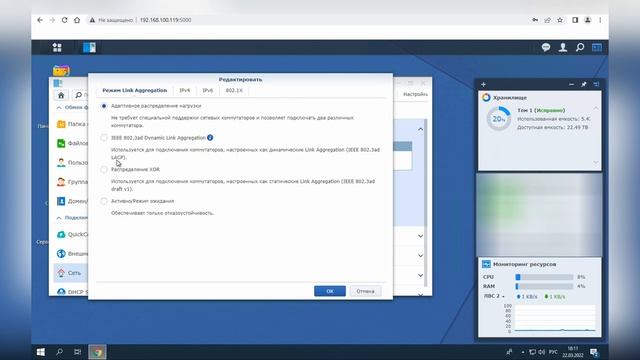Click Chrome icon on taskbar
Viewport: 640px width, 360px height.
click(97, 352)
